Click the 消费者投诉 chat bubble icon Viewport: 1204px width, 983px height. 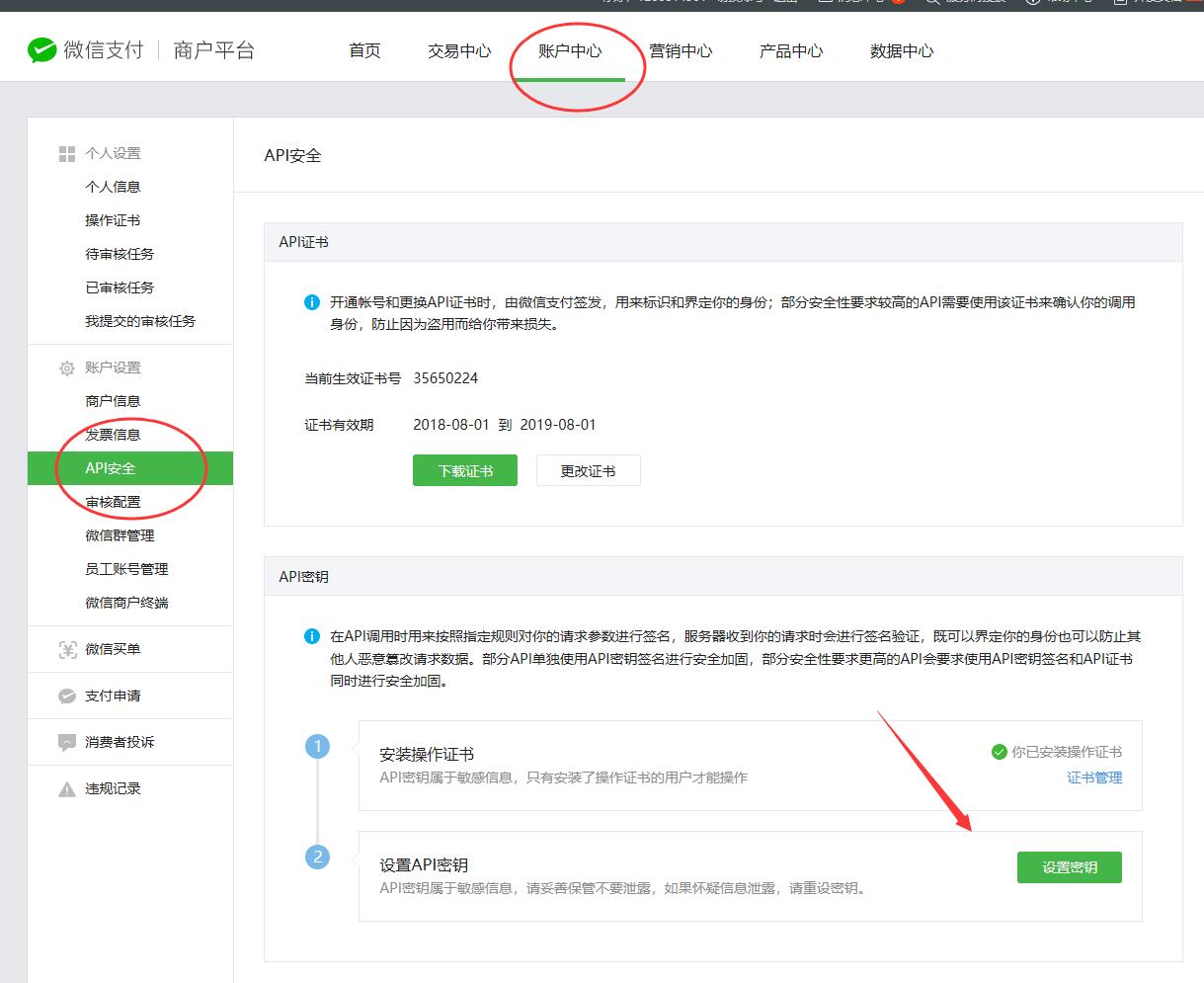(x=67, y=742)
